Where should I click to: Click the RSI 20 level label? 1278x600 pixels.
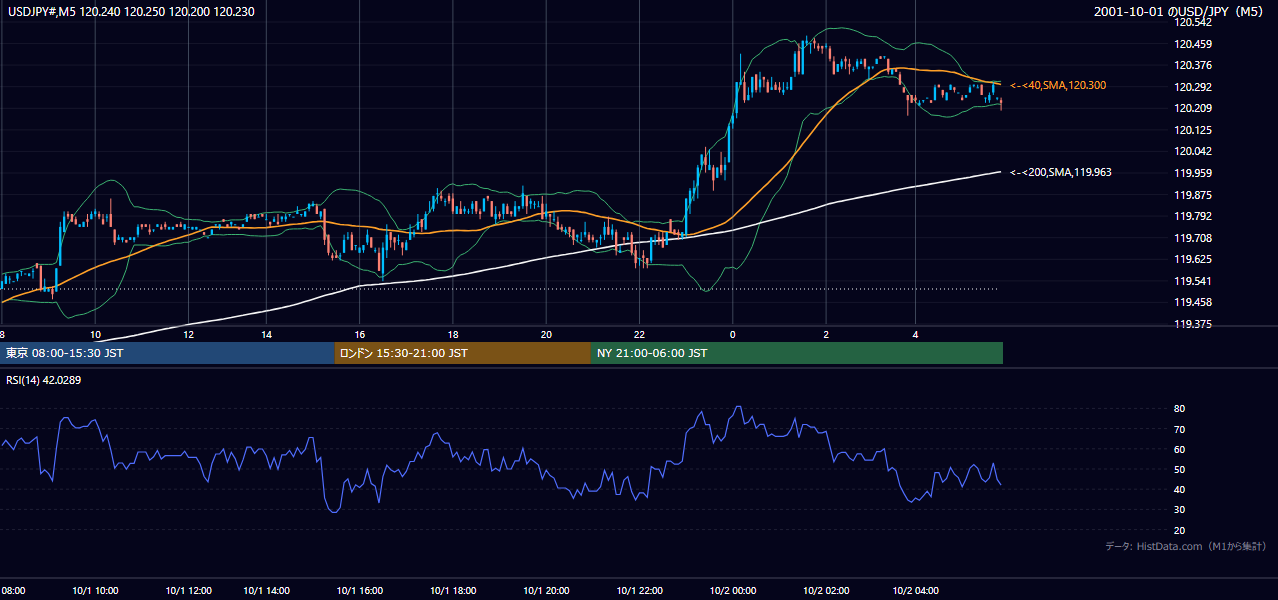pyautogui.click(x=1179, y=530)
